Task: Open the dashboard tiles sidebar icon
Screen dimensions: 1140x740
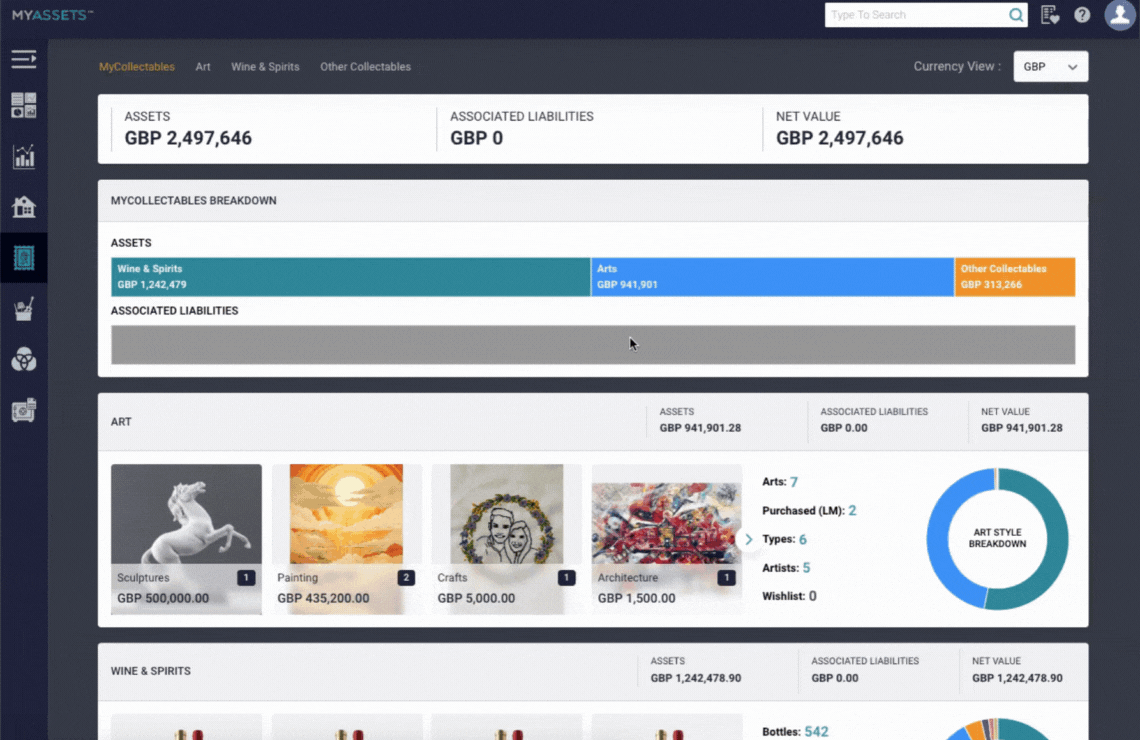Action: click(x=23, y=105)
